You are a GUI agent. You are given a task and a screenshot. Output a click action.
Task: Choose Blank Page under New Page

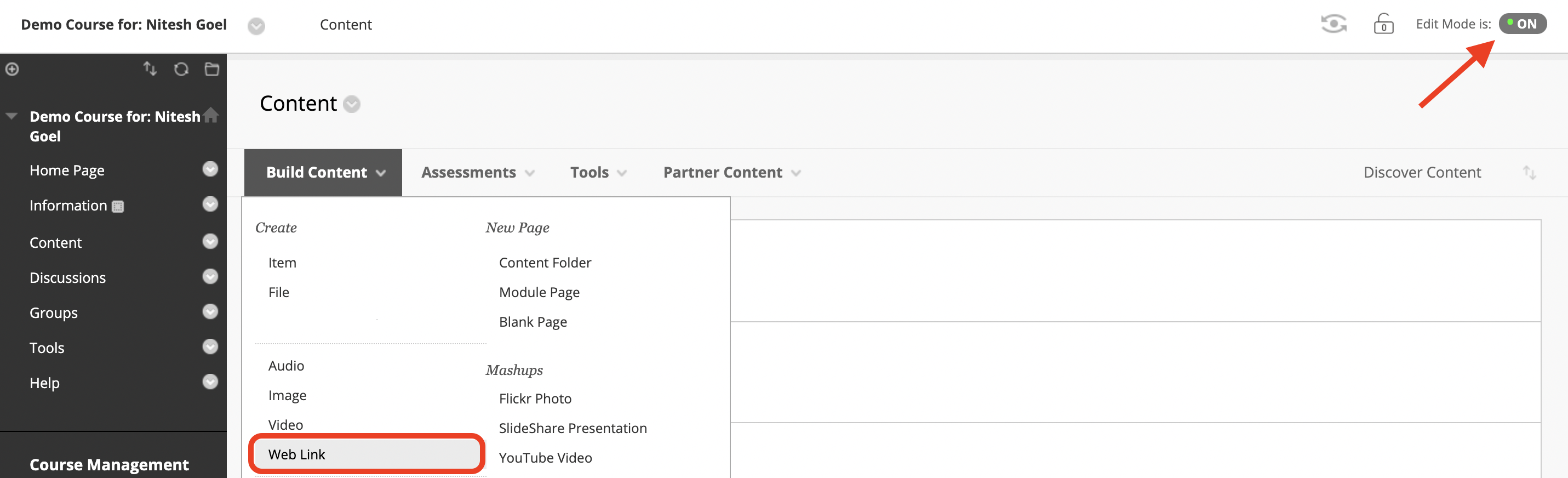pos(533,322)
